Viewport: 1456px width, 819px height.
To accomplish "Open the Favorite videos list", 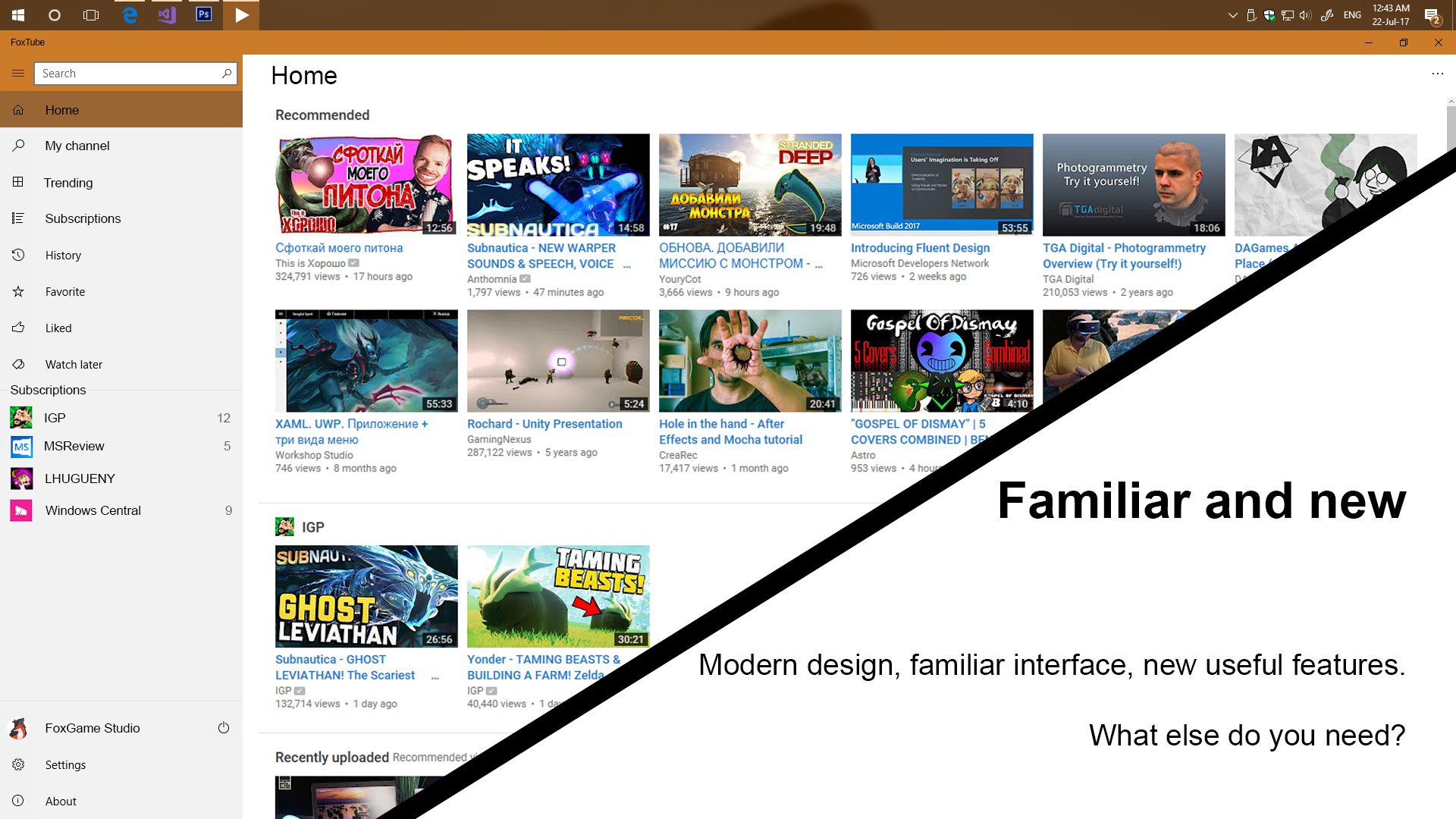I will coord(65,292).
